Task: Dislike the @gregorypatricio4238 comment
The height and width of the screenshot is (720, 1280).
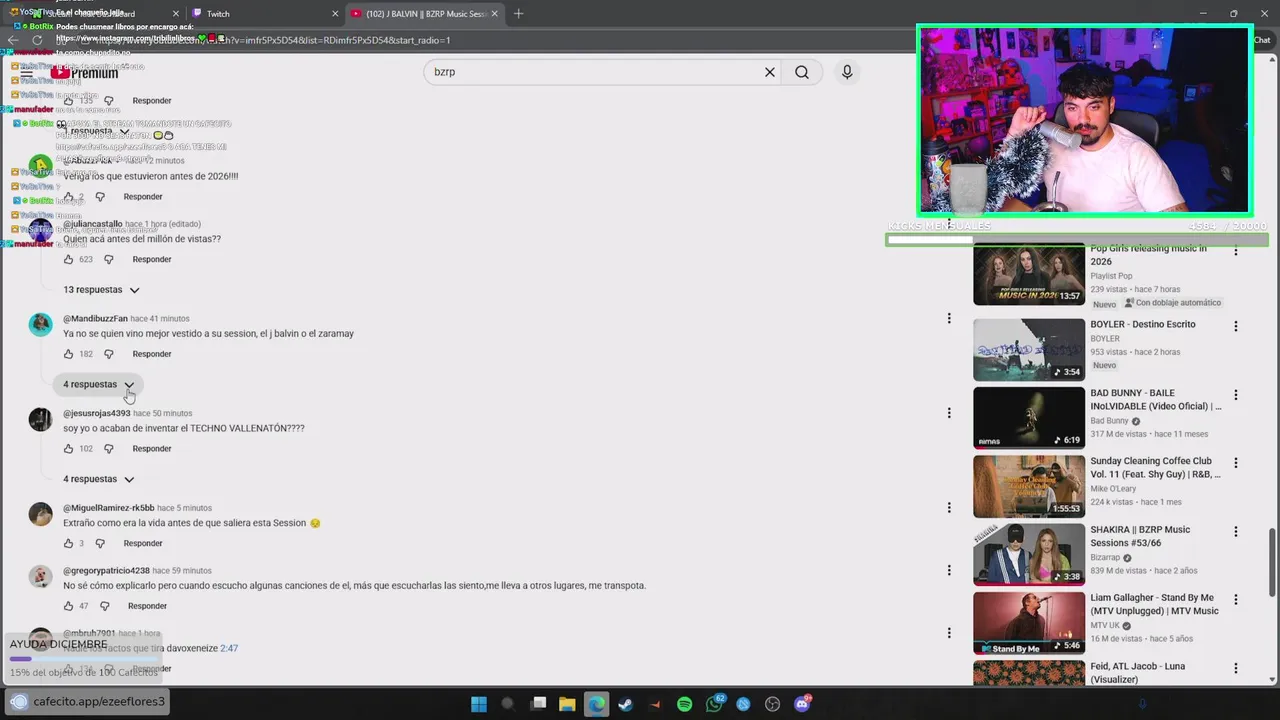Action: (105, 606)
